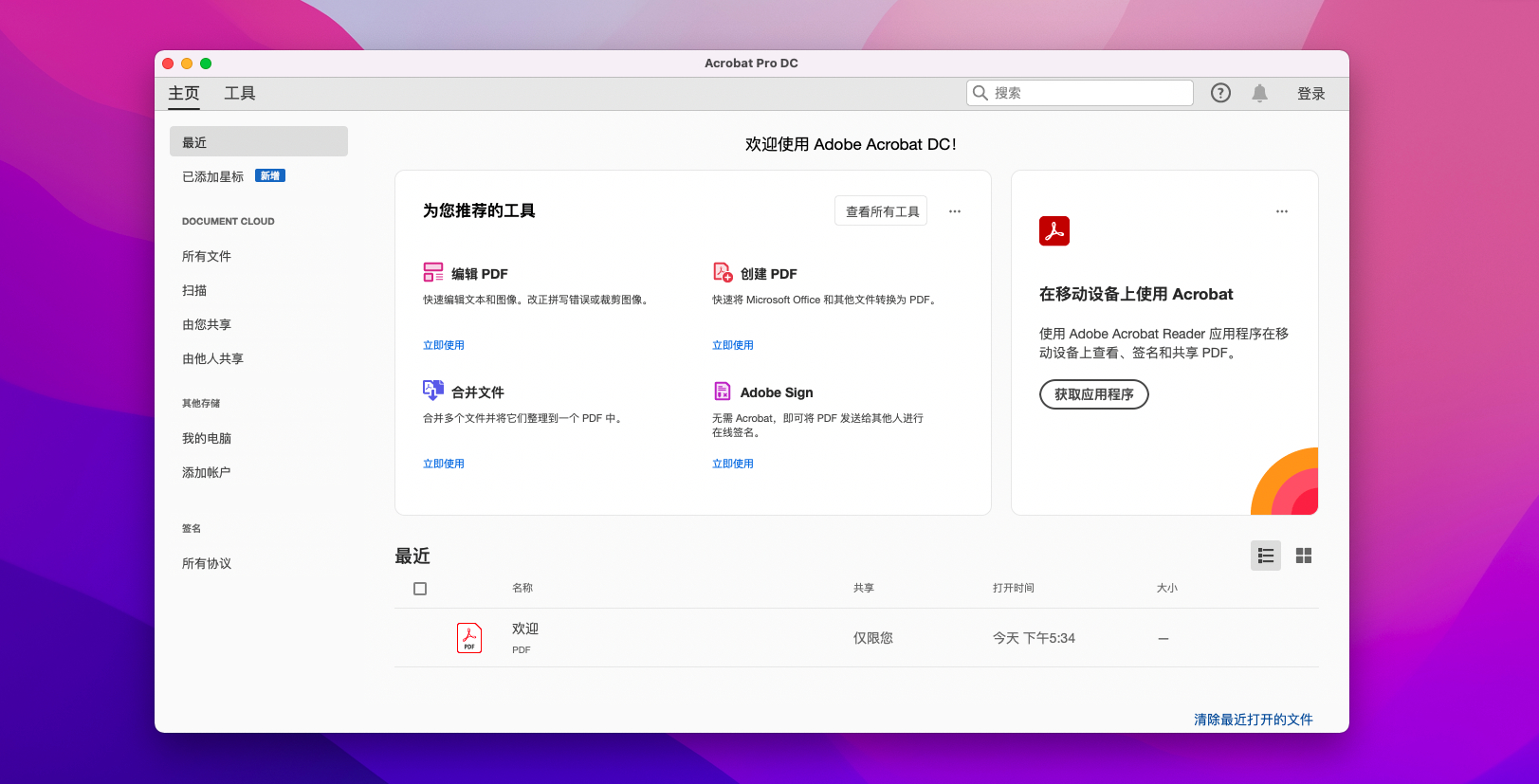Click the 欢迎 PDF file icon
The width and height of the screenshot is (1539, 784).
[x=469, y=638]
